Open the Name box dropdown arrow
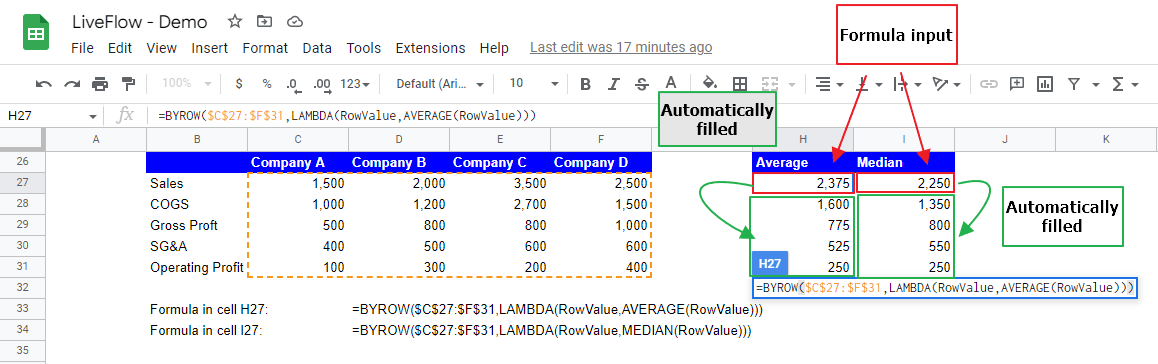Viewport: 1158px width, 364px height. [92, 116]
